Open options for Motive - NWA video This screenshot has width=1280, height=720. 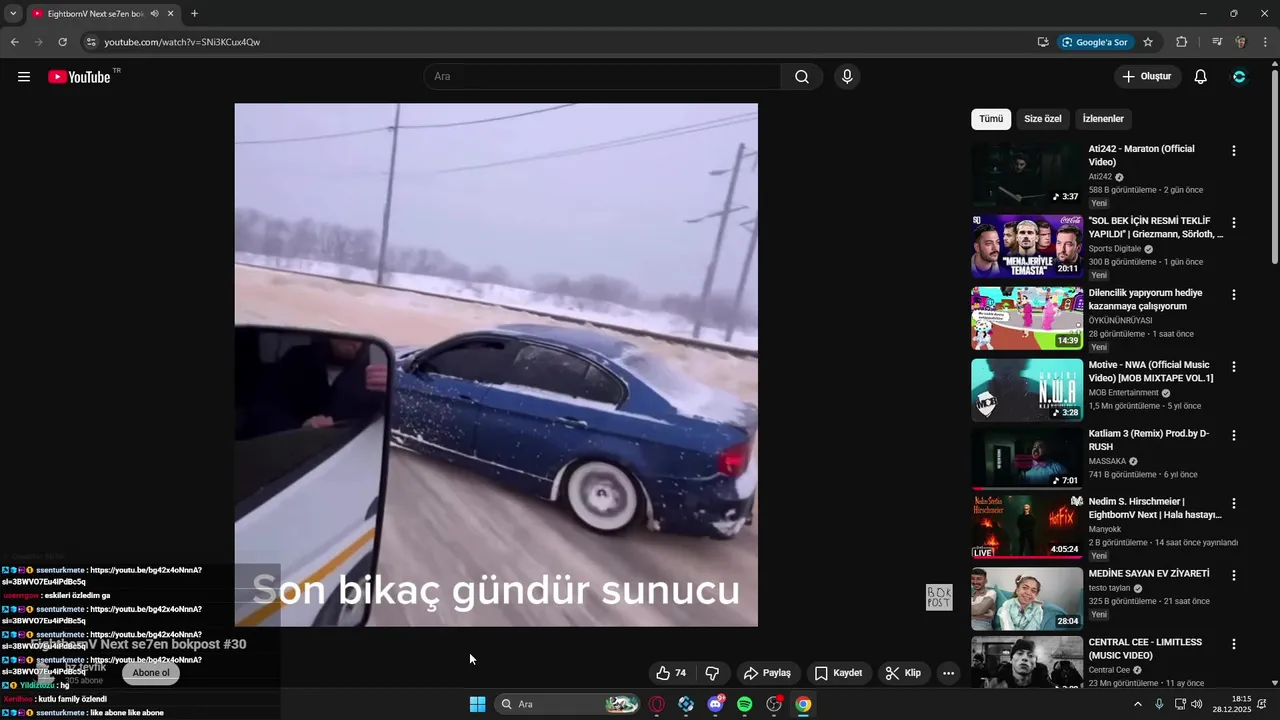(1233, 367)
